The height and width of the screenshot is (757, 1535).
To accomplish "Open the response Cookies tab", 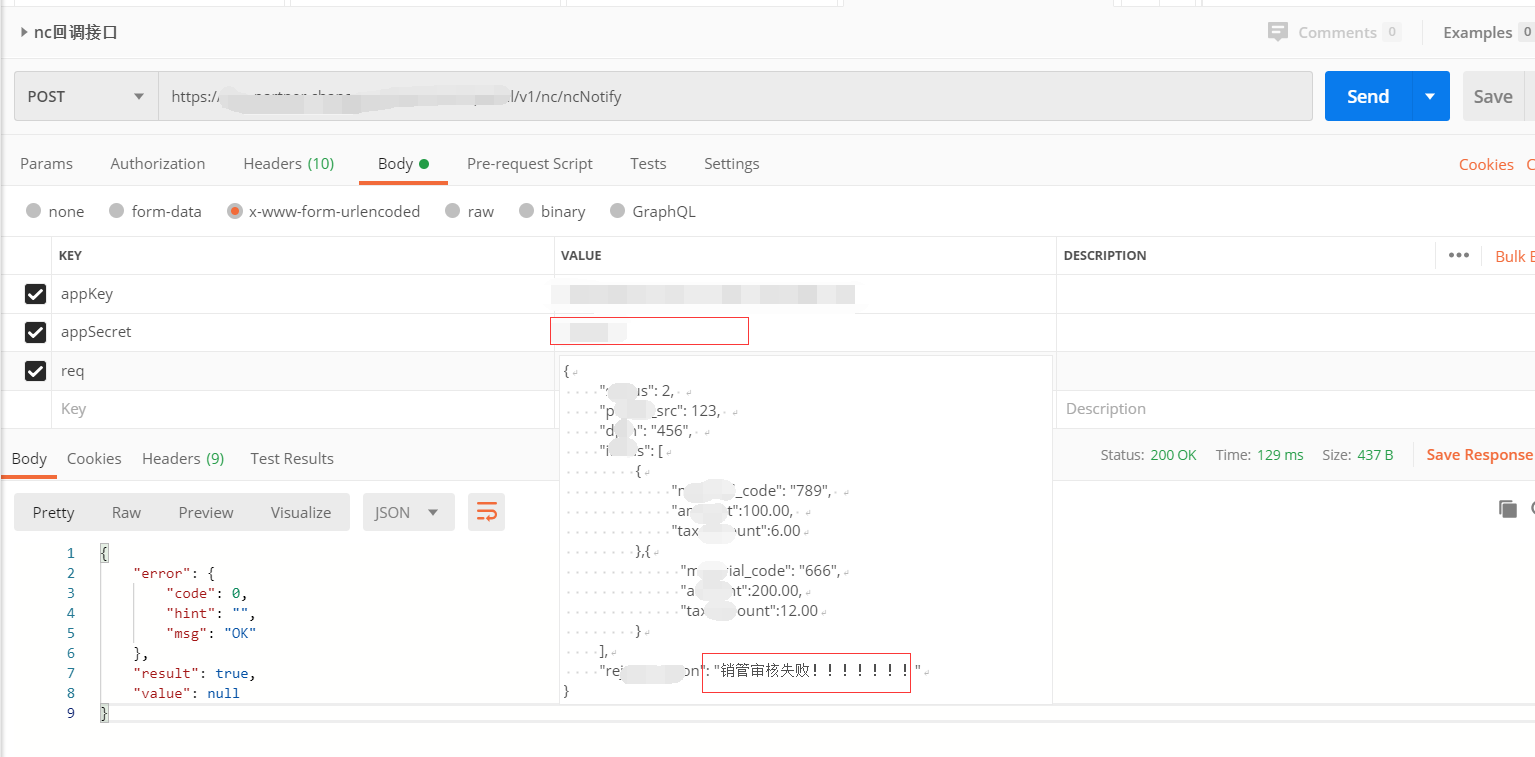I will click(94, 458).
